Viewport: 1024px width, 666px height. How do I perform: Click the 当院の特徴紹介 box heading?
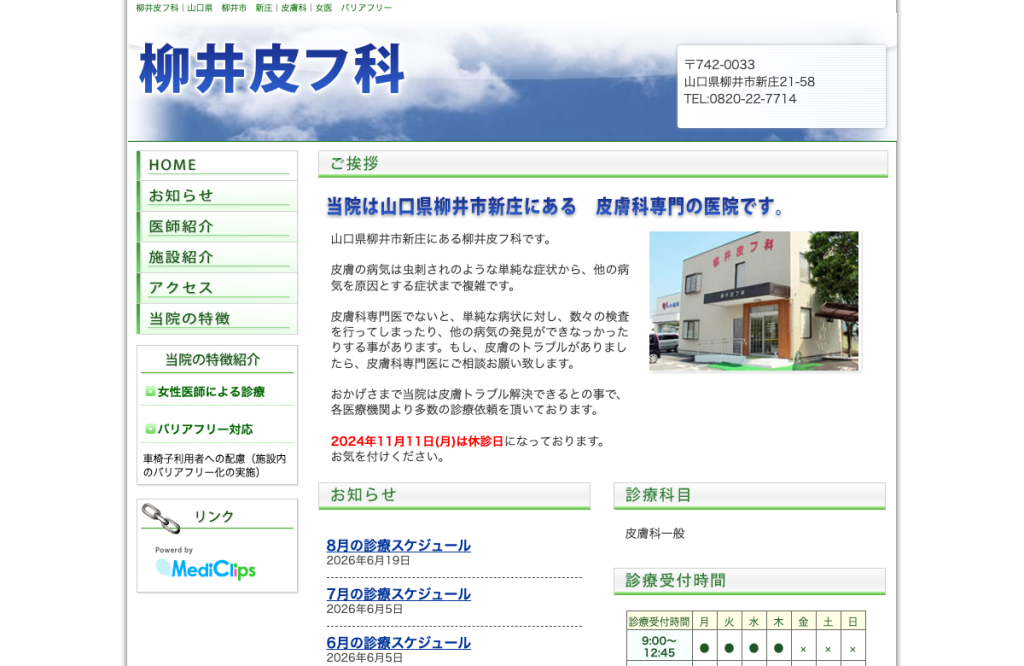(212, 360)
